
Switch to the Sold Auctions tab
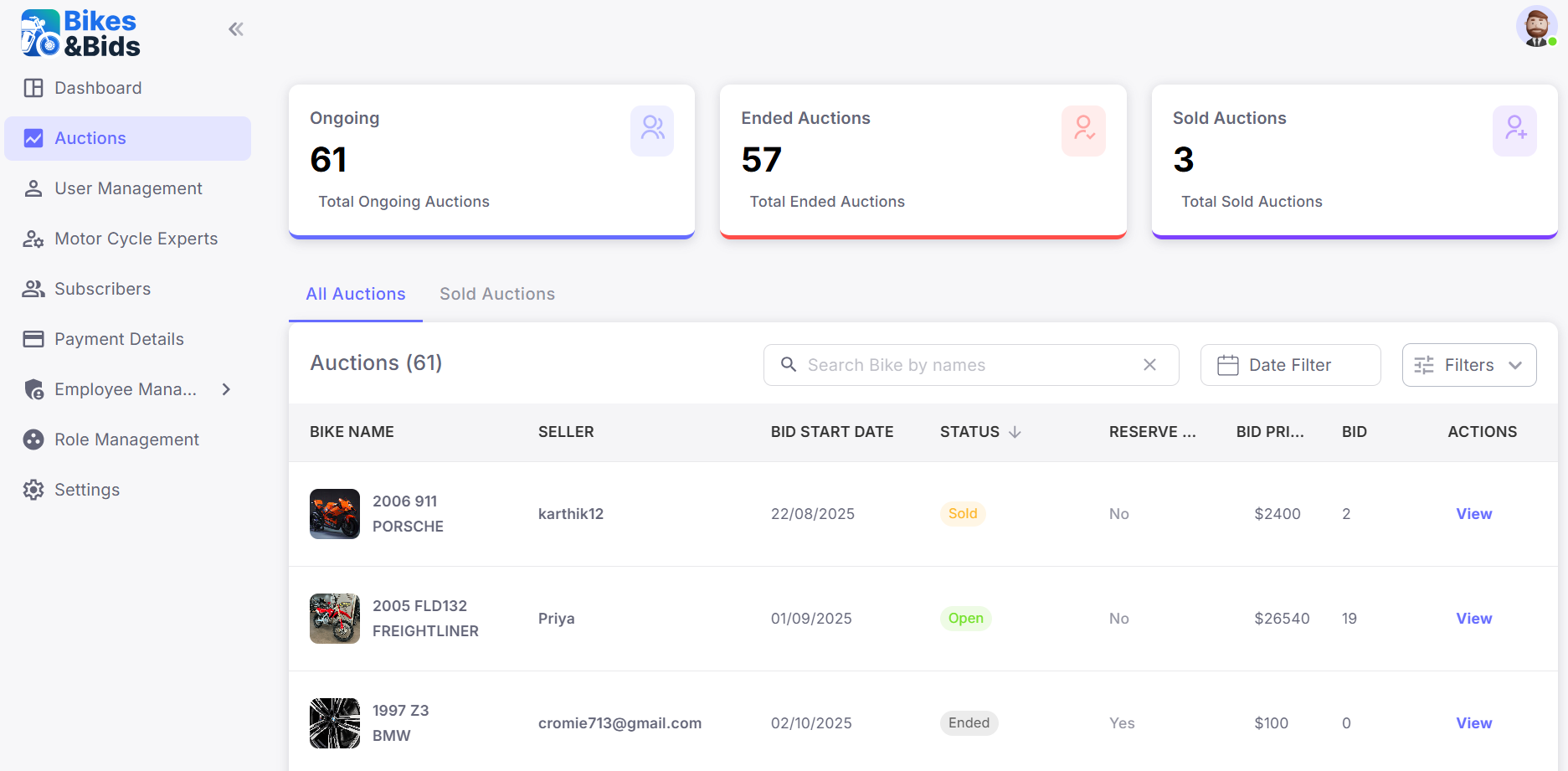point(497,294)
